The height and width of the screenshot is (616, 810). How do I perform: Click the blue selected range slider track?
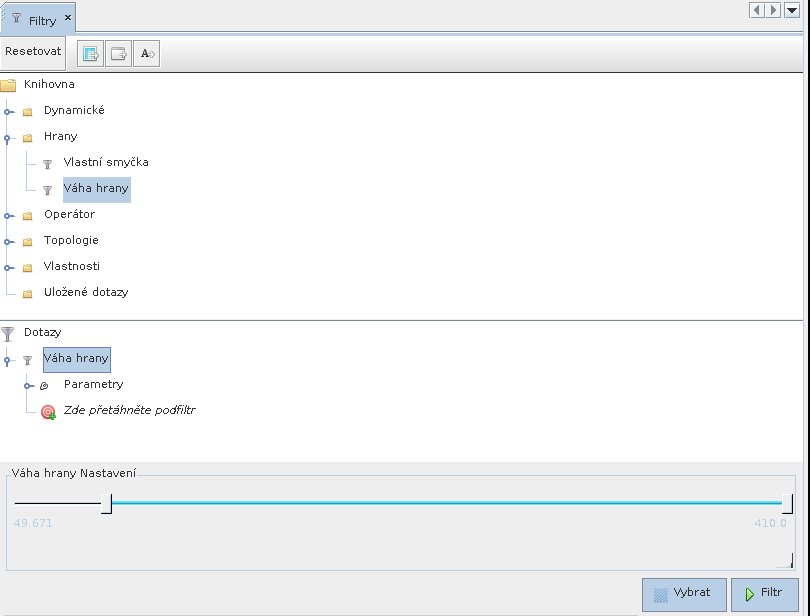coord(447,503)
